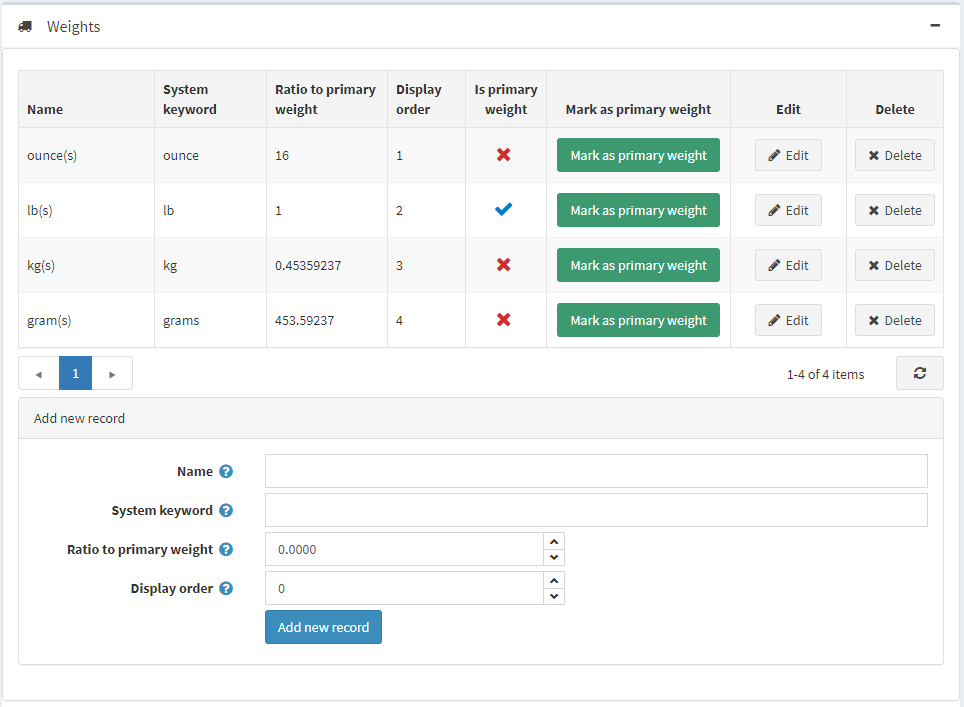Screen dimensions: 964x707
Task: Click the help icon next to Display order
Action: click(x=226, y=588)
